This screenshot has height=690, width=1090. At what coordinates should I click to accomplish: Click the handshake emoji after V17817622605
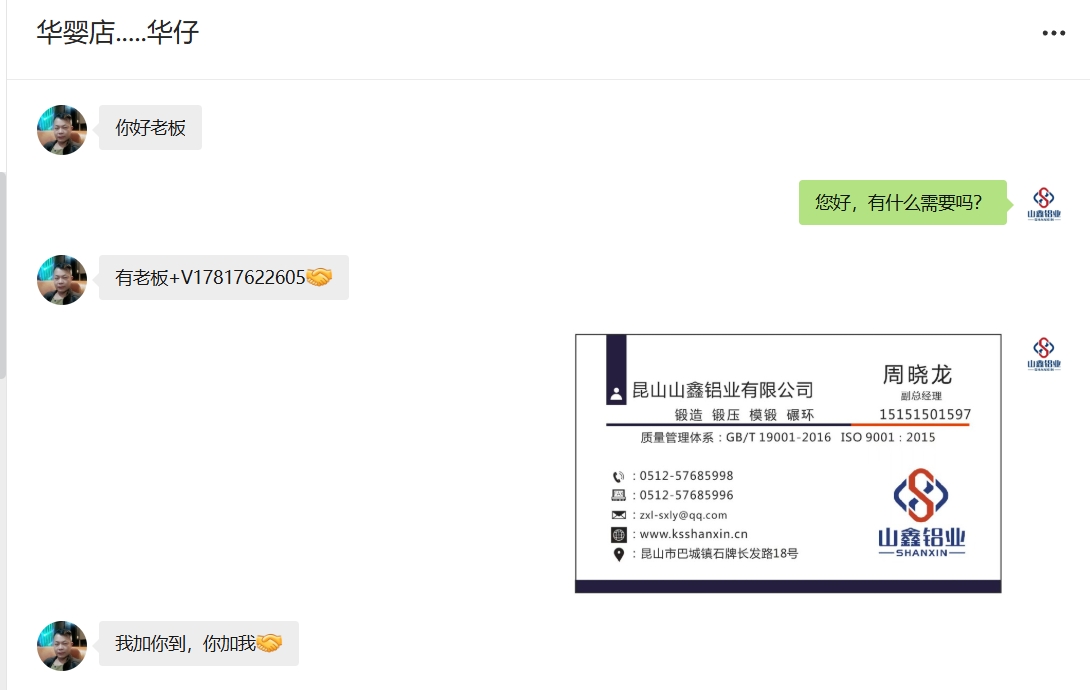[319, 277]
